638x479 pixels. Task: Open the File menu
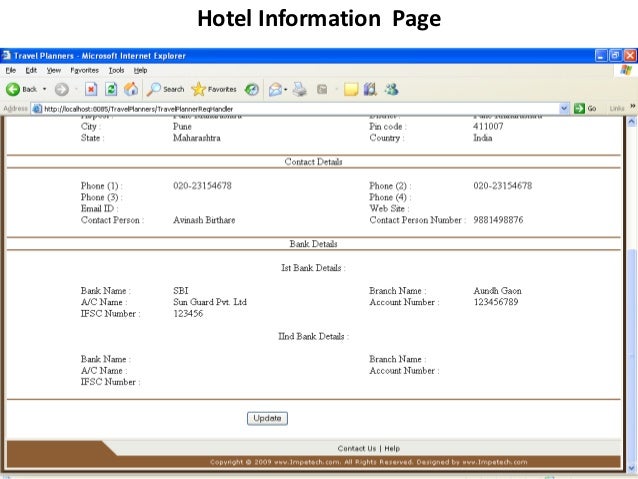(x=10, y=70)
